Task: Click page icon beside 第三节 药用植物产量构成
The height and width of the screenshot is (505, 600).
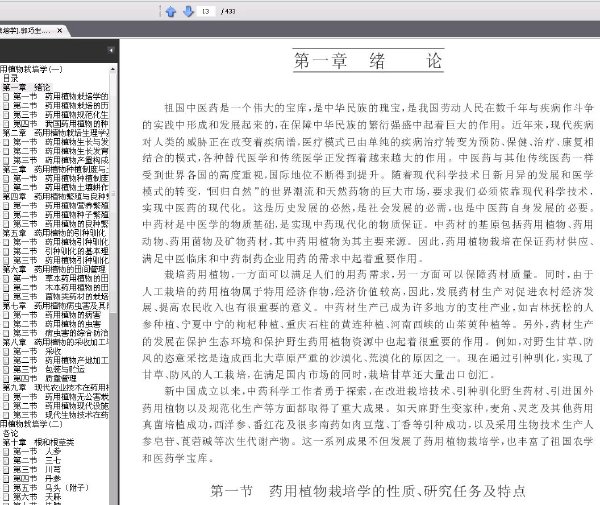Action: [x=6, y=160]
